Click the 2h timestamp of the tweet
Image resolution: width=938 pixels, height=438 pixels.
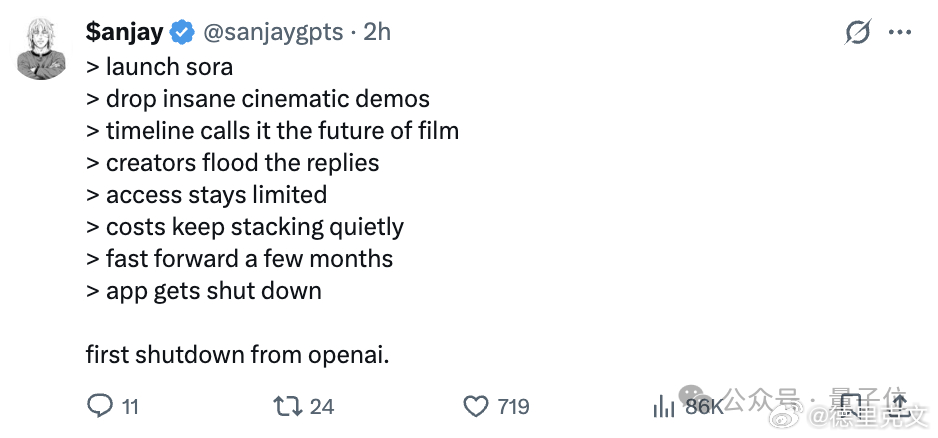click(x=377, y=33)
